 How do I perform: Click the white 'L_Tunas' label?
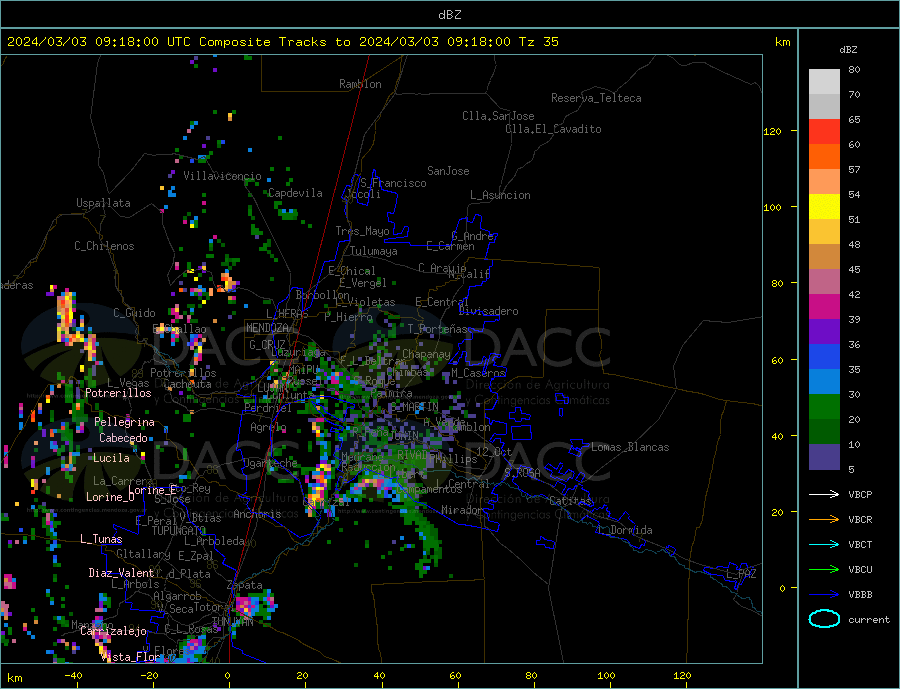point(101,539)
